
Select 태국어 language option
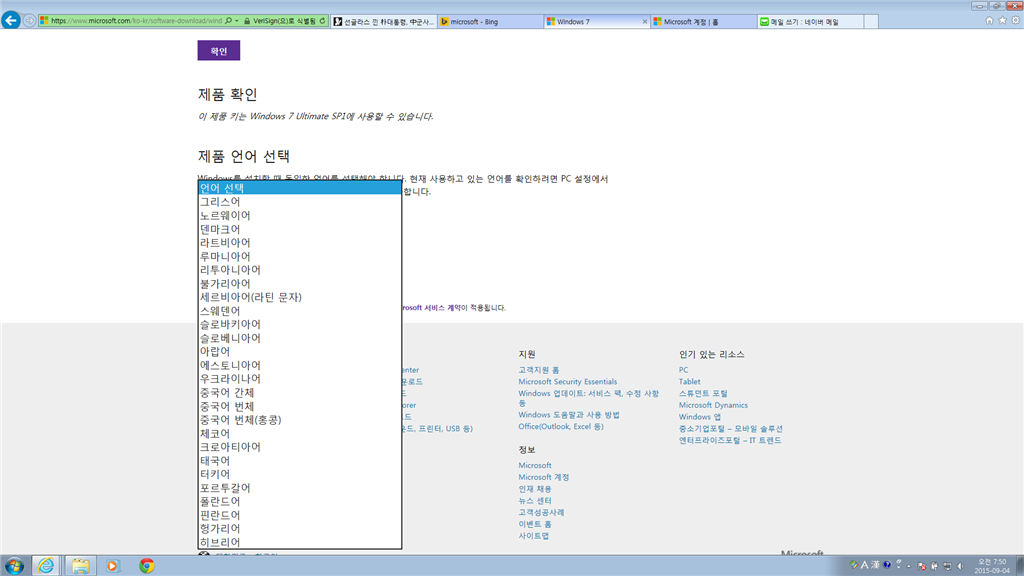pyautogui.click(x=300, y=460)
